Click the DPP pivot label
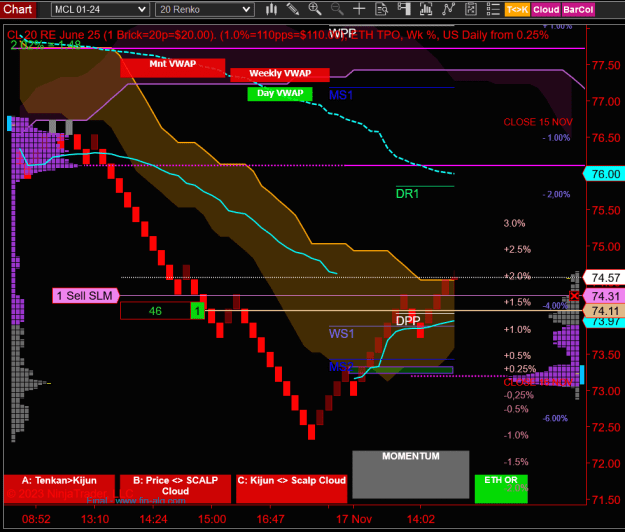The width and height of the screenshot is (625, 532). 408,321
